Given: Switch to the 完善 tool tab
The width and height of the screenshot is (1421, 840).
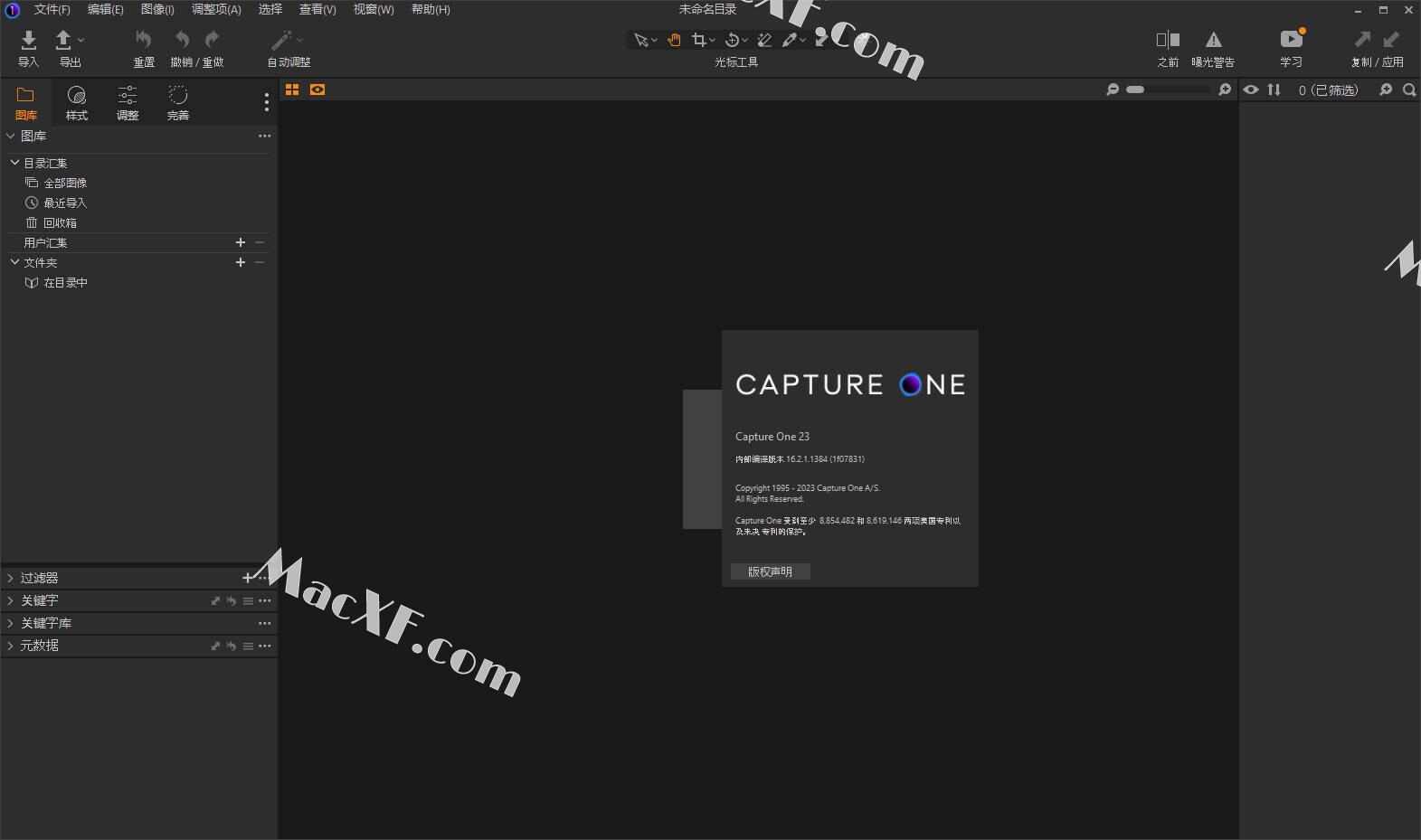Looking at the screenshot, I should [178, 103].
